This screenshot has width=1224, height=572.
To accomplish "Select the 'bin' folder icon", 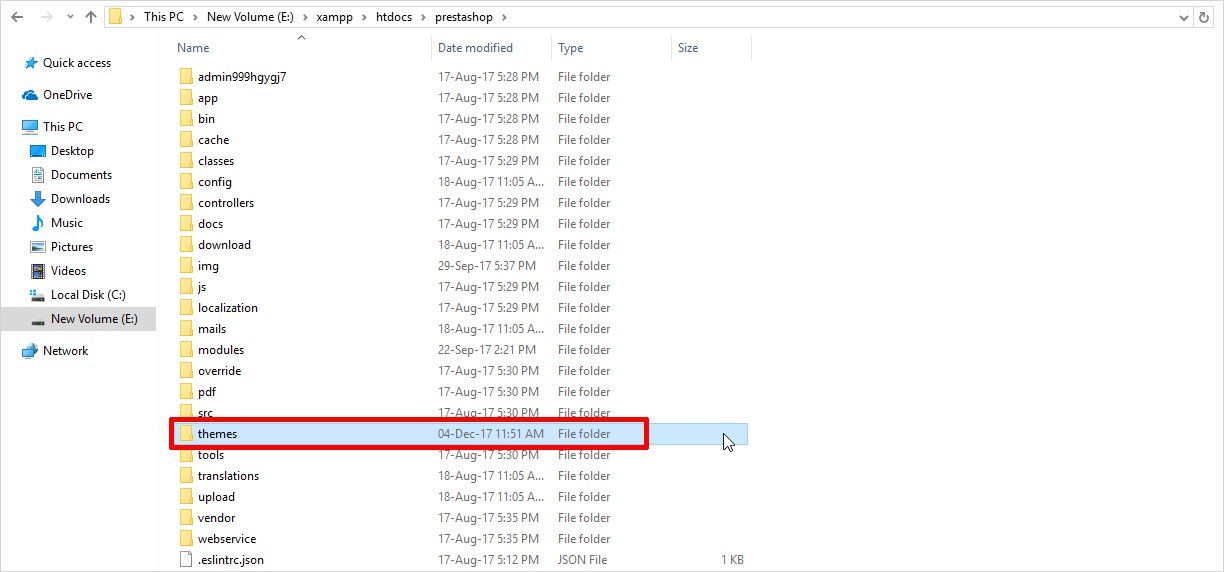I will point(186,119).
